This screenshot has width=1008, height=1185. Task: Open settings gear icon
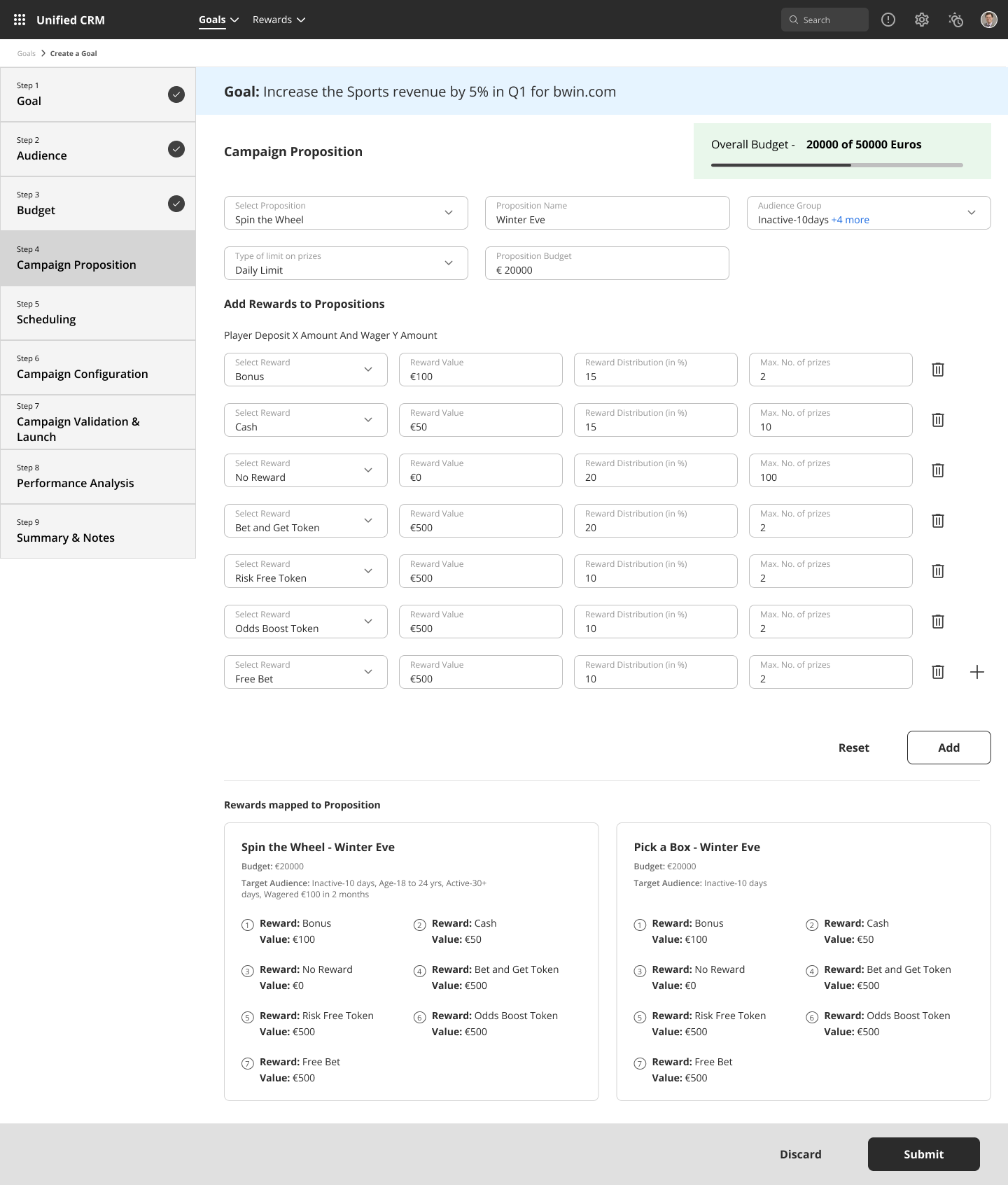(922, 20)
